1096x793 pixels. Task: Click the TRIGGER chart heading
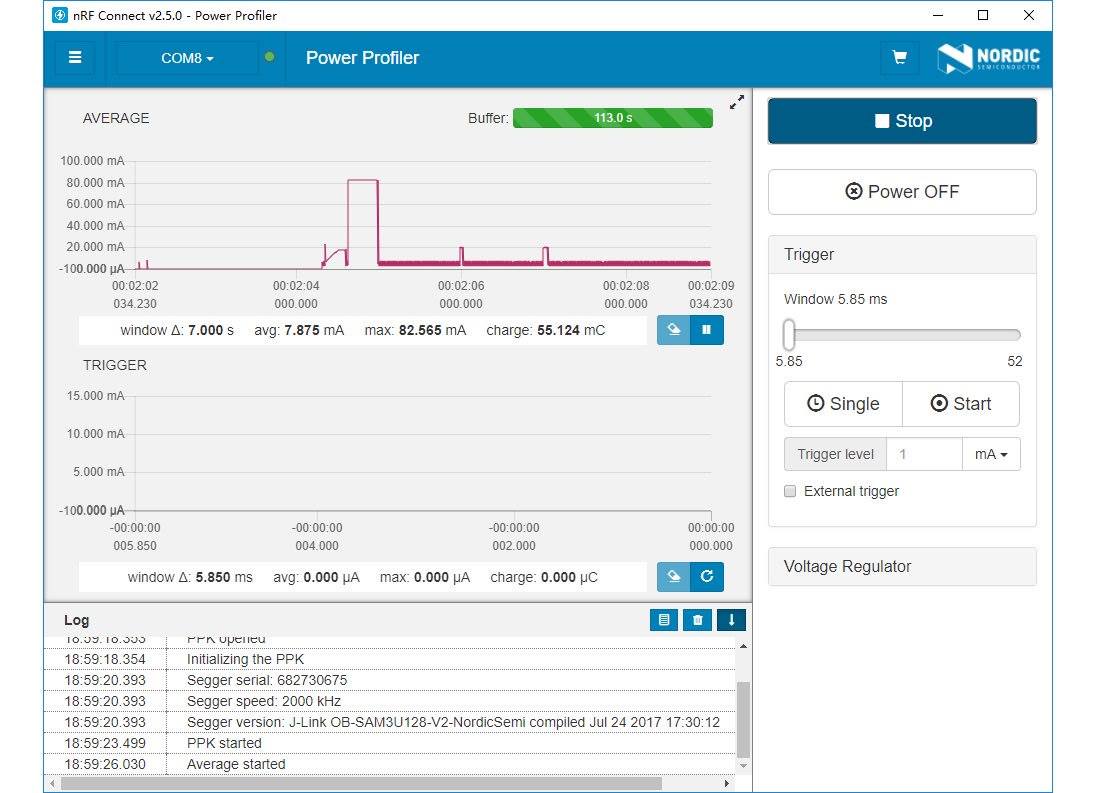(x=115, y=365)
